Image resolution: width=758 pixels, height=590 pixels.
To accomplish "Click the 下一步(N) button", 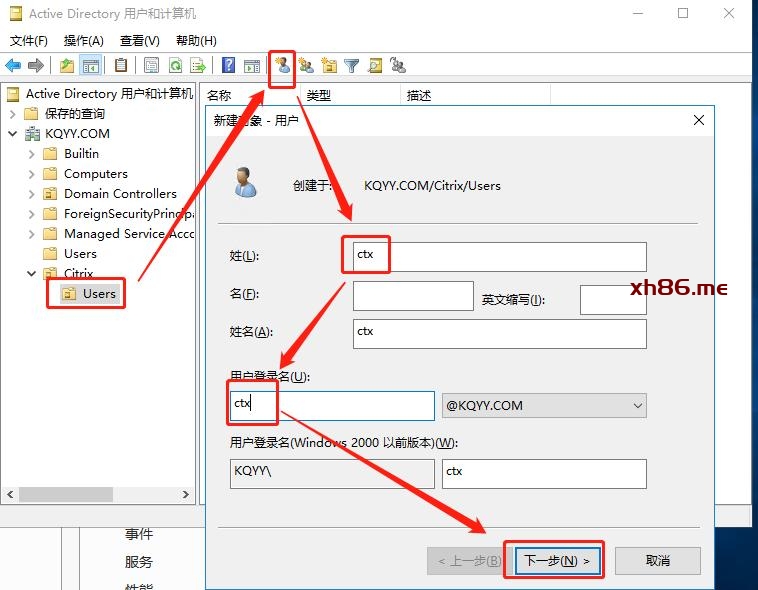I will (558, 561).
